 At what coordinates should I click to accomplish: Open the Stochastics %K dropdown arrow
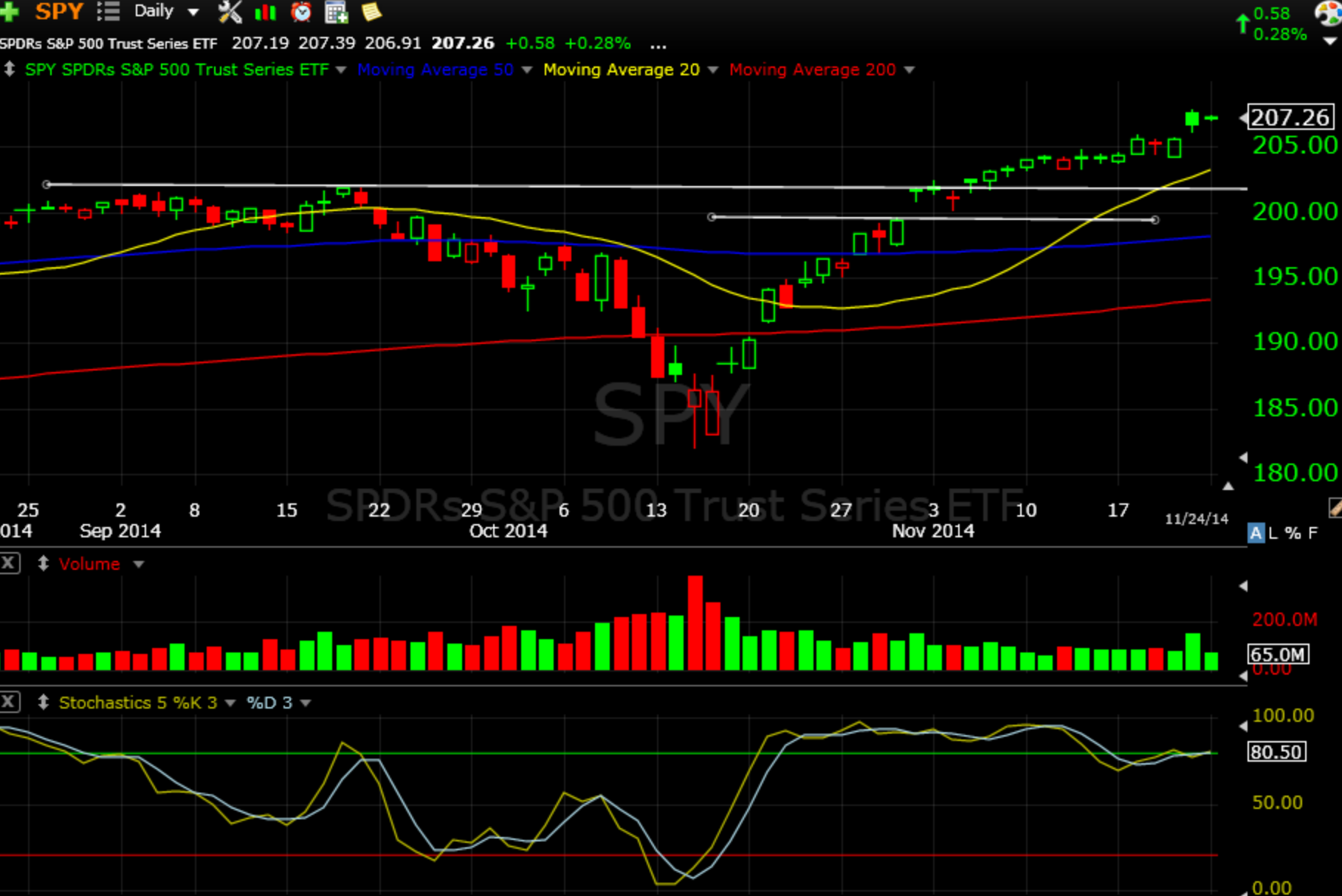pyautogui.click(x=230, y=703)
